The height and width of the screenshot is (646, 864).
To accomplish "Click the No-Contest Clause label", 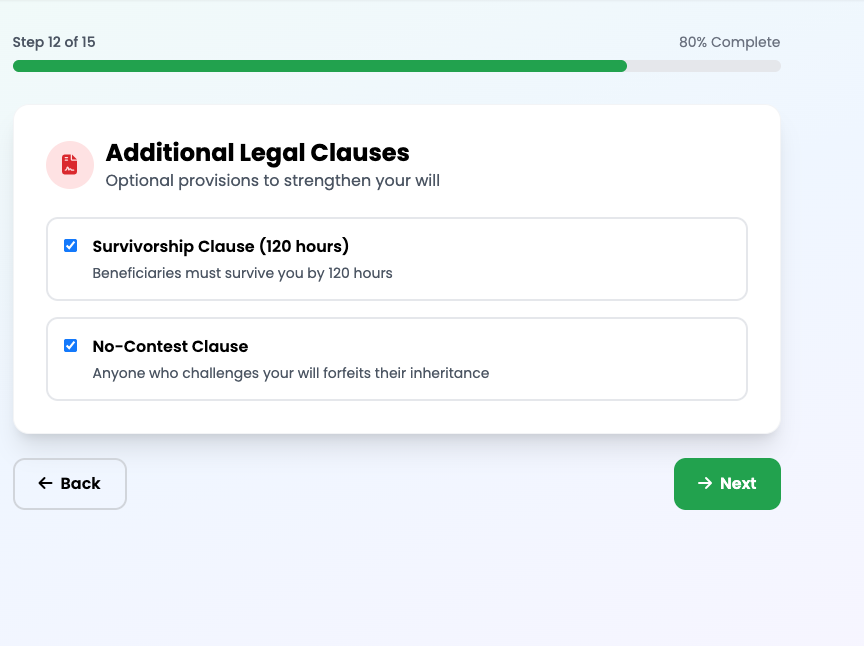I will click(170, 346).
